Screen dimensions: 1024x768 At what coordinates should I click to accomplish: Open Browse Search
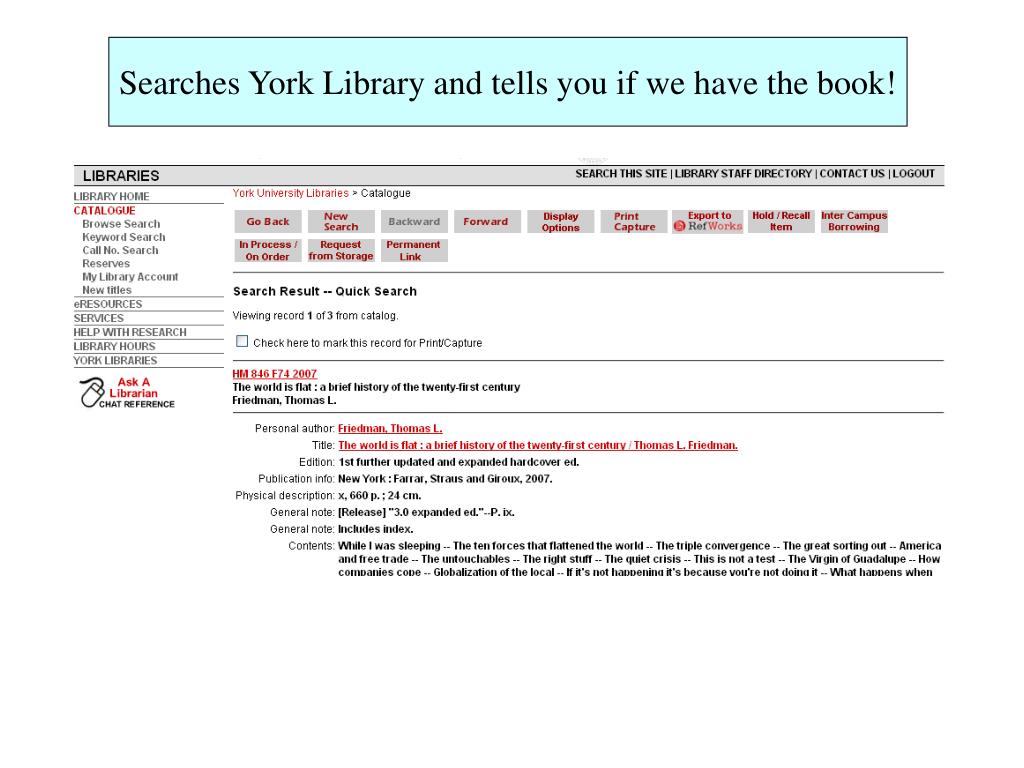point(121,224)
